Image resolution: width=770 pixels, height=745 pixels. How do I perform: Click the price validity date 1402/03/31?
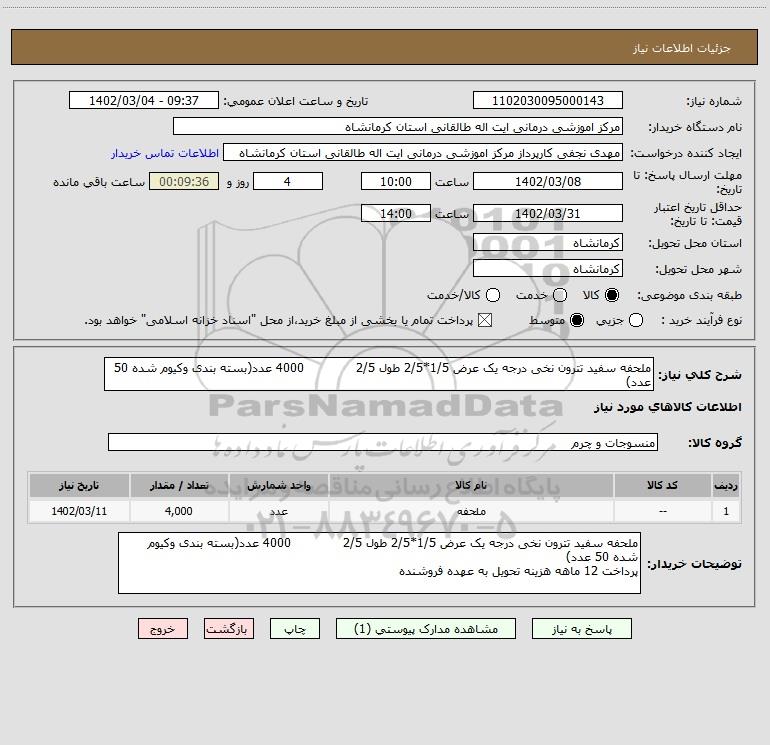[x=548, y=213]
